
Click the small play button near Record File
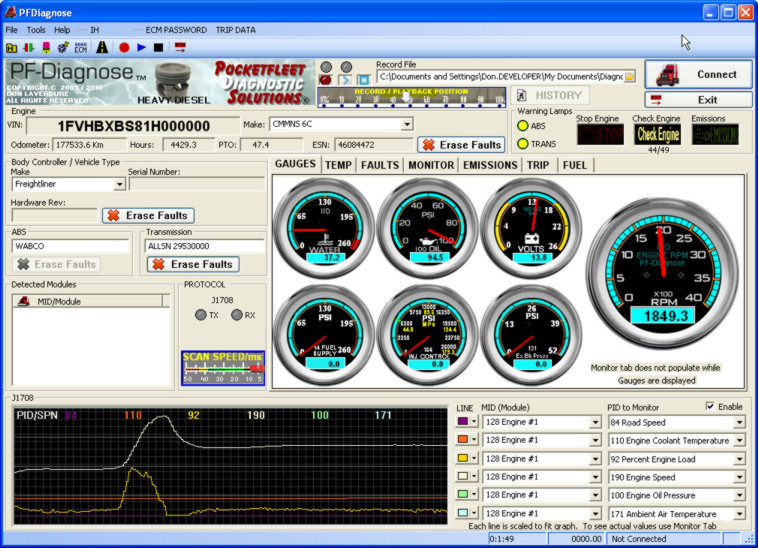point(345,79)
